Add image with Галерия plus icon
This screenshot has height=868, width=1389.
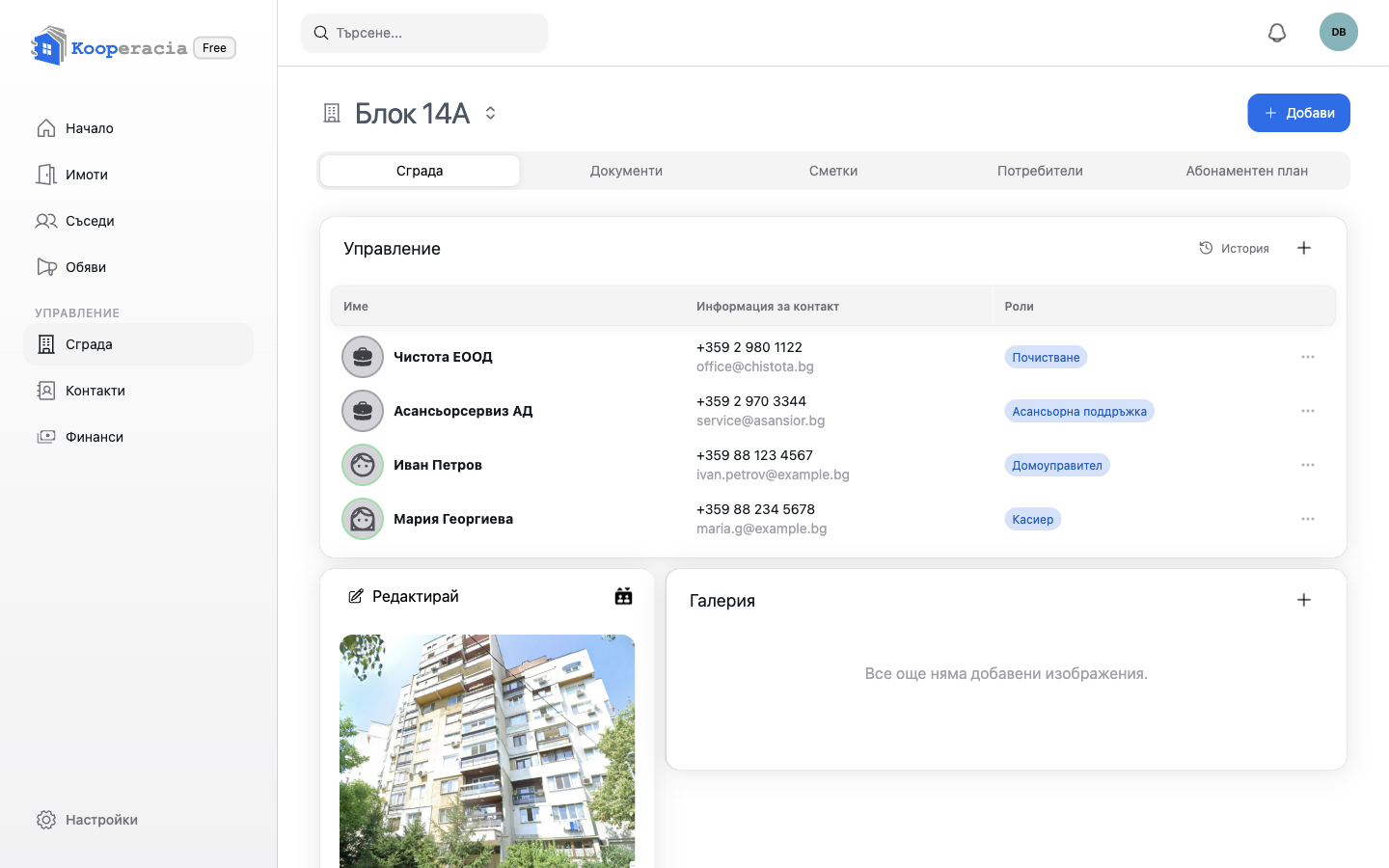click(1304, 600)
